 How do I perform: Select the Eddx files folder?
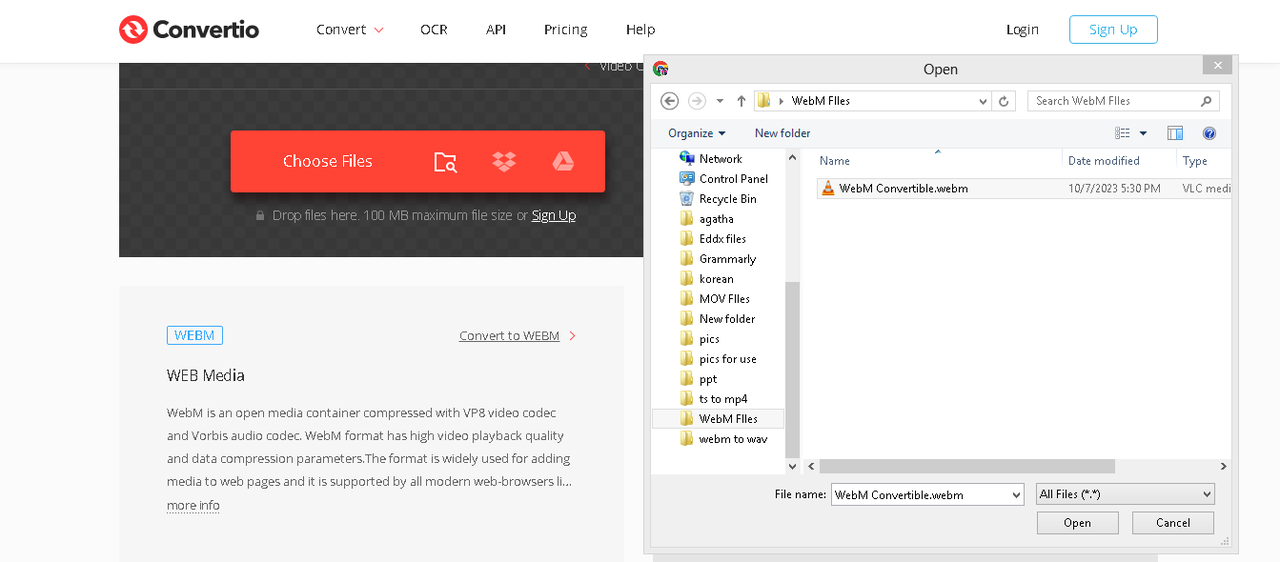(723, 238)
